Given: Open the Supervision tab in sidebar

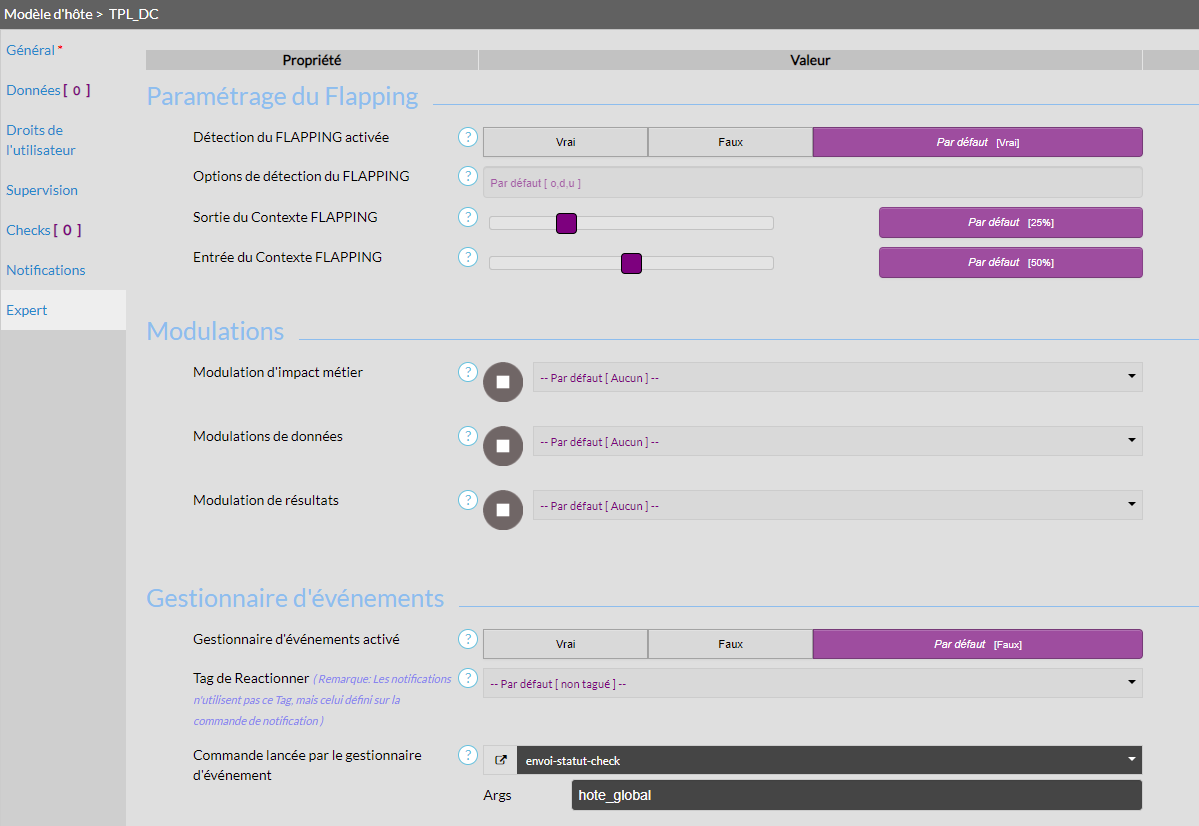Looking at the screenshot, I should (42, 190).
